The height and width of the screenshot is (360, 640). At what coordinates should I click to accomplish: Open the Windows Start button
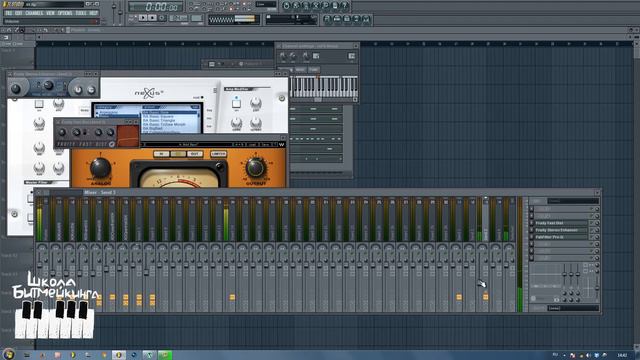pyautogui.click(x=8, y=355)
